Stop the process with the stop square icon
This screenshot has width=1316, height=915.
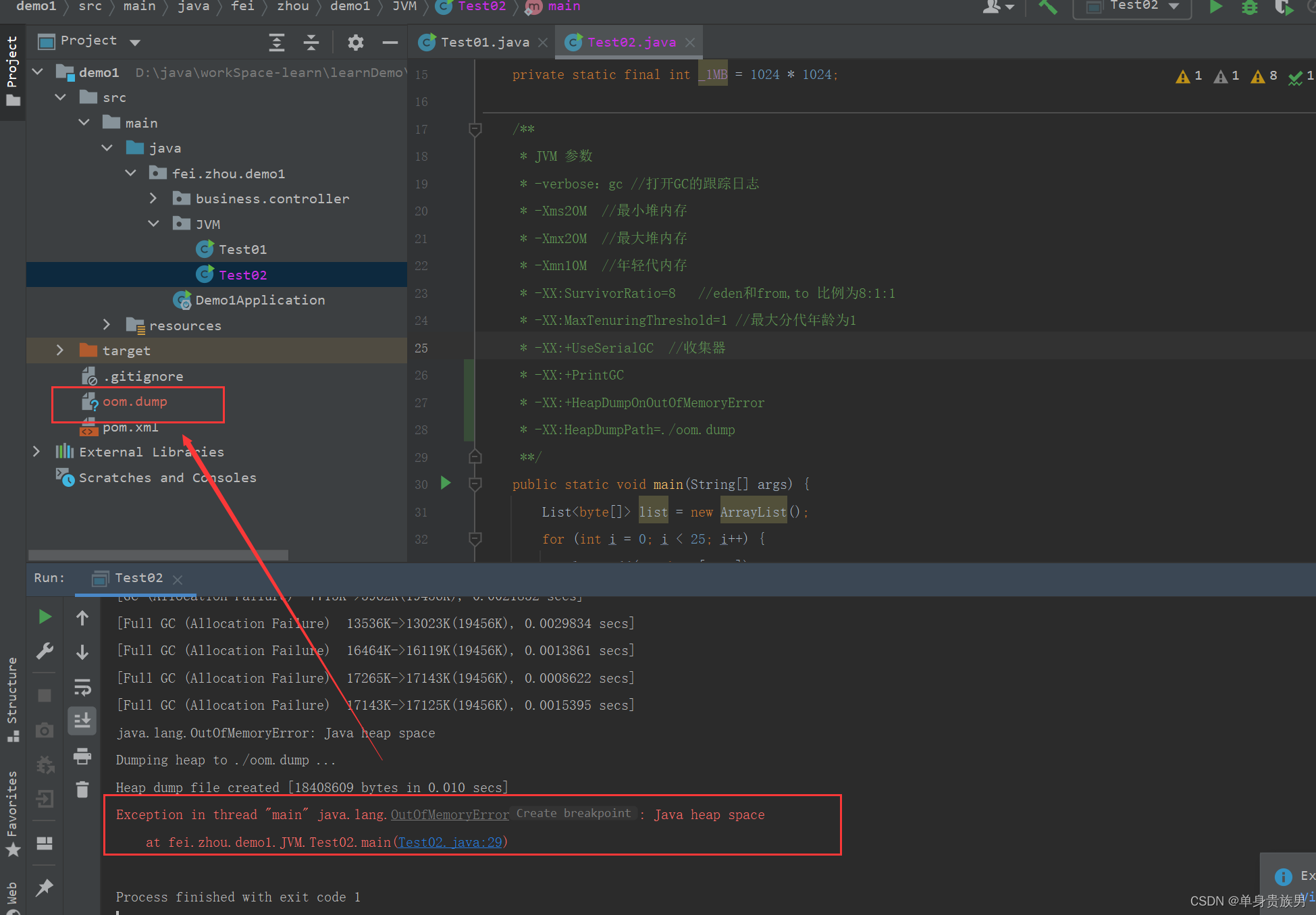[x=45, y=696]
